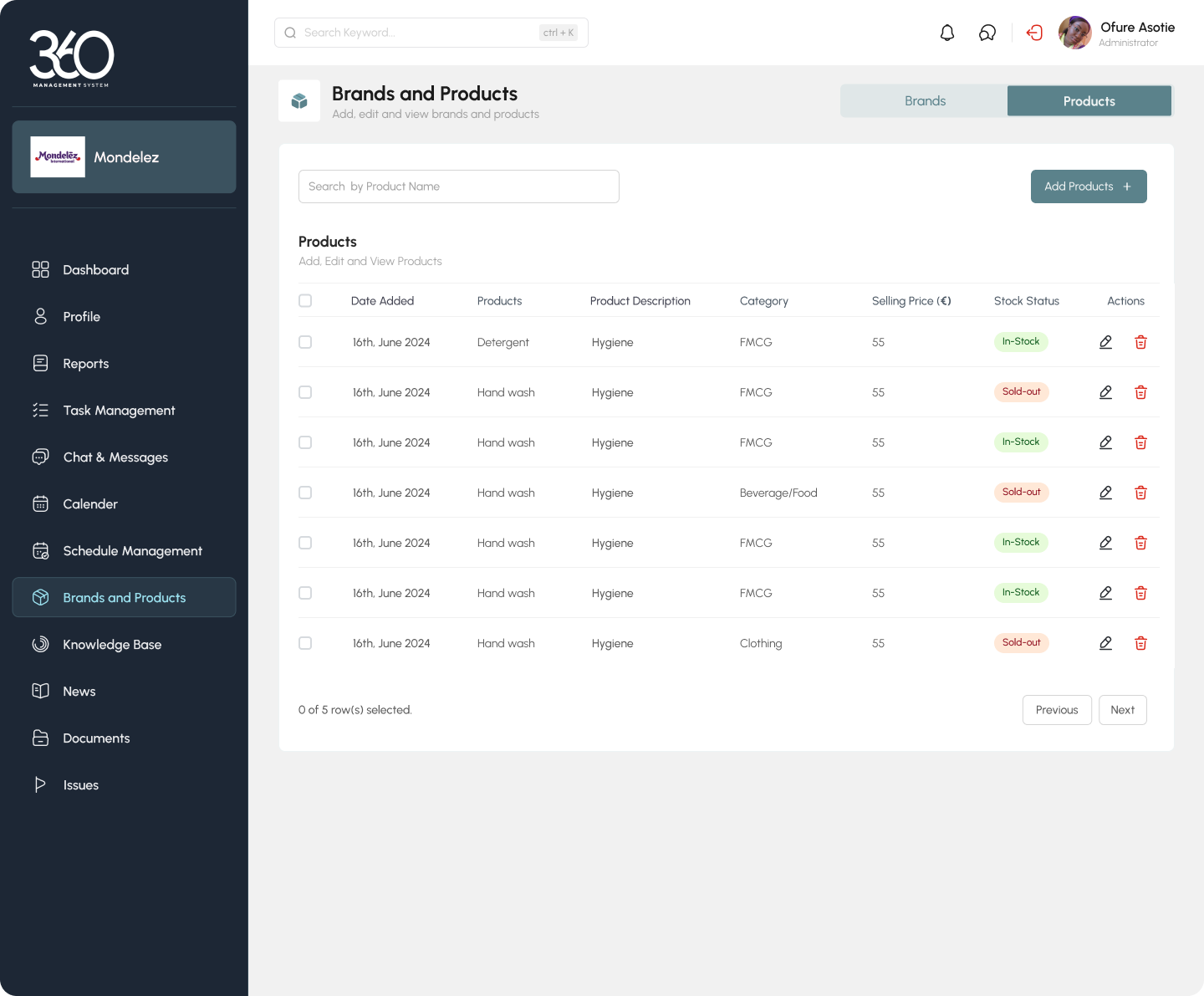Switch to the Brands tab
Screen dimensions: 1204x996
924,101
